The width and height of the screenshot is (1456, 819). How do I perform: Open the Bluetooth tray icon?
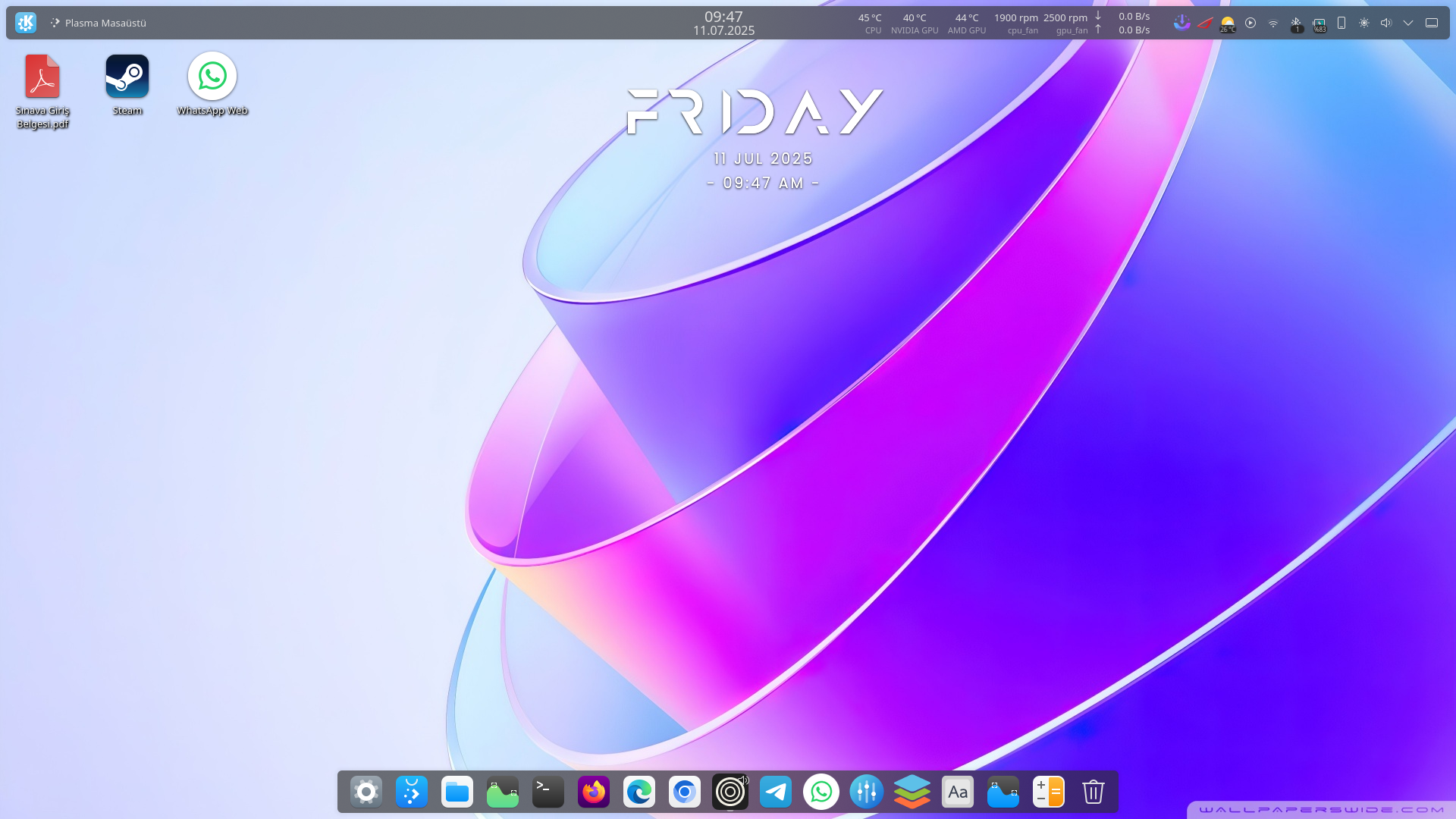coord(1296,24)
